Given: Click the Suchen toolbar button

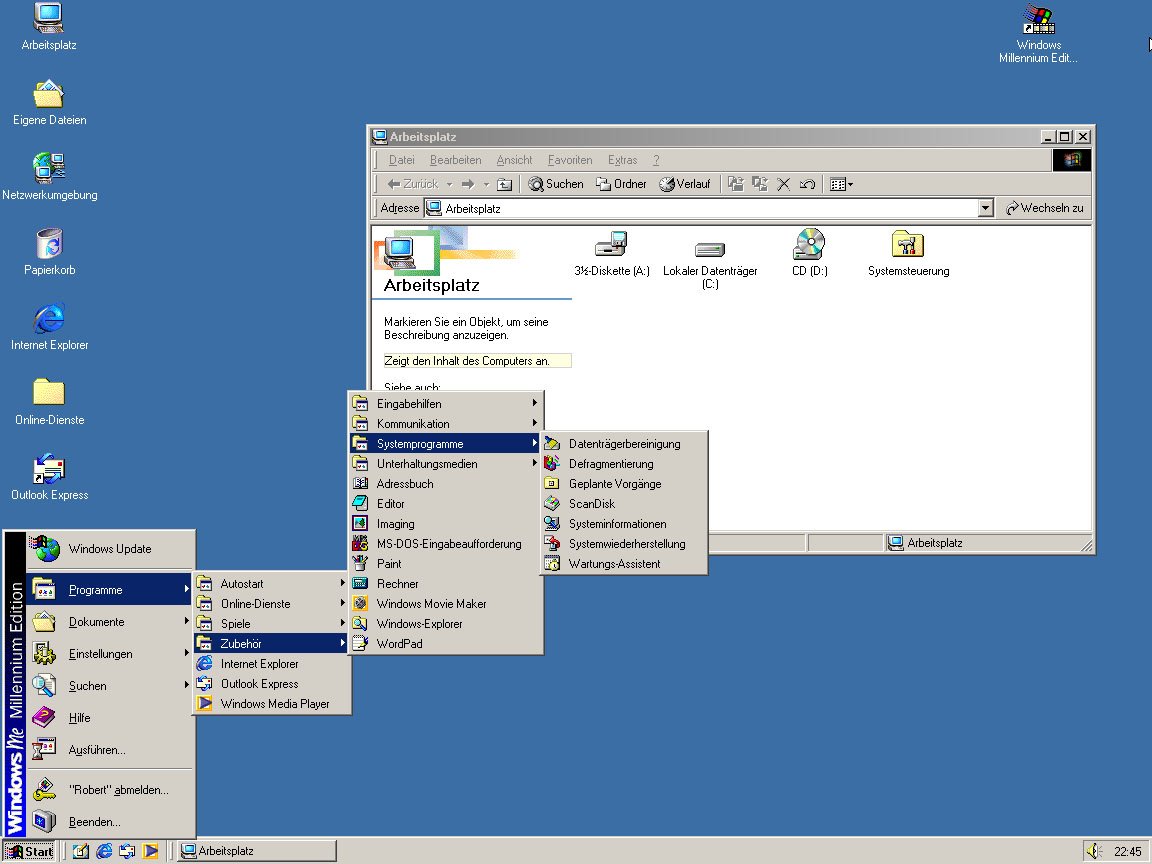Looking at the screenshot, I should pos(555,184).
